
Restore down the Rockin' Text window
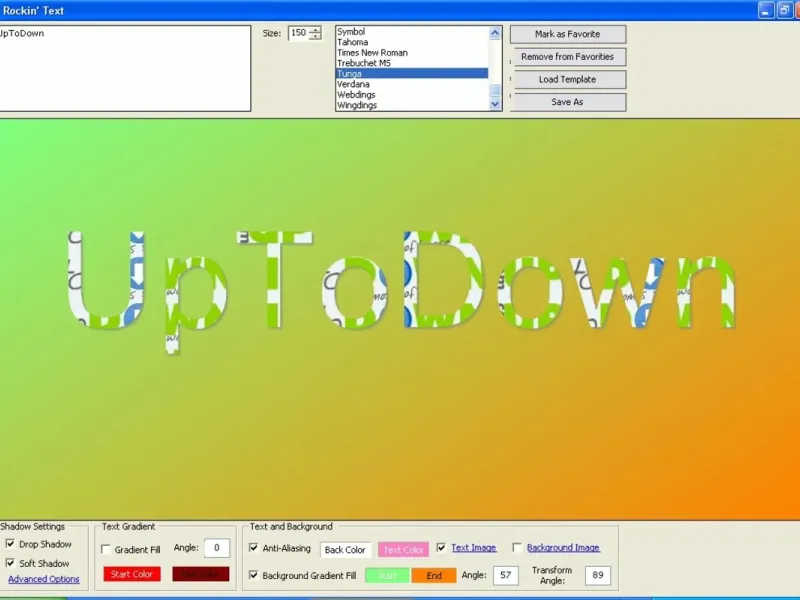tap(784, 10)
